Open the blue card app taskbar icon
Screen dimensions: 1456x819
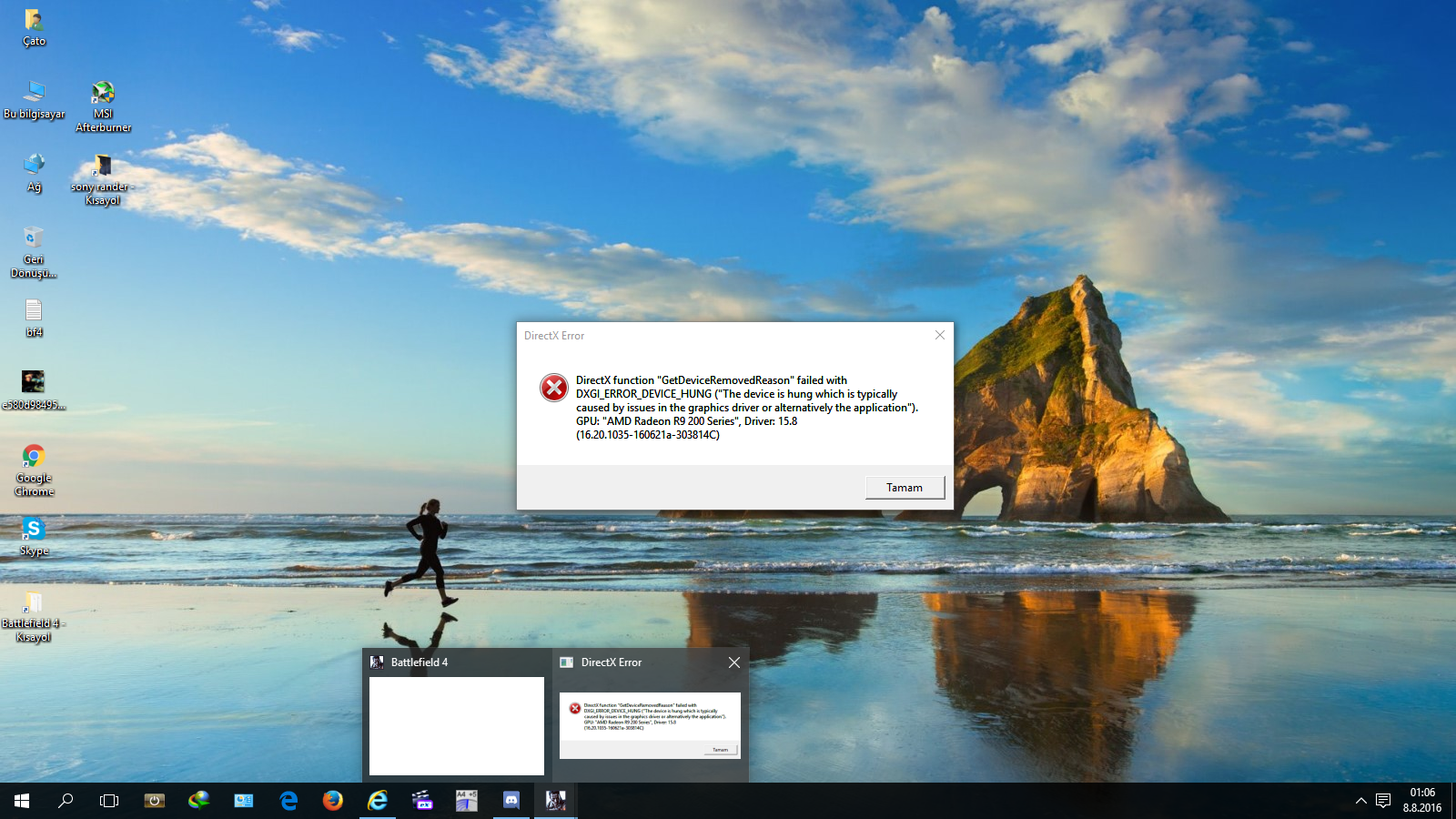pos(244,801)
